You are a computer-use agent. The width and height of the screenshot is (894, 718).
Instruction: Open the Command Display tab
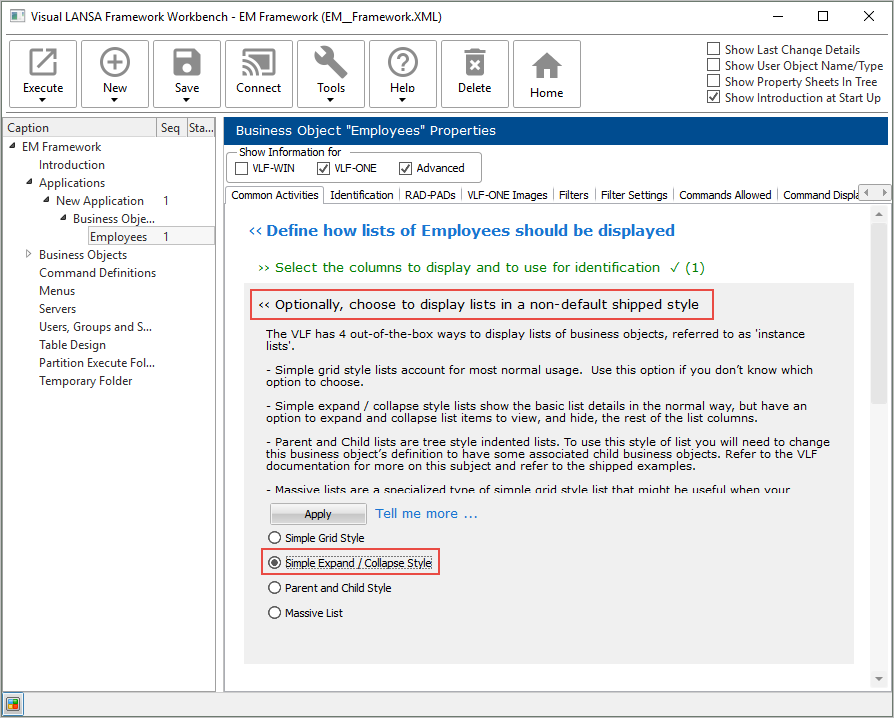pyautogui.click(x=820, y=195)
